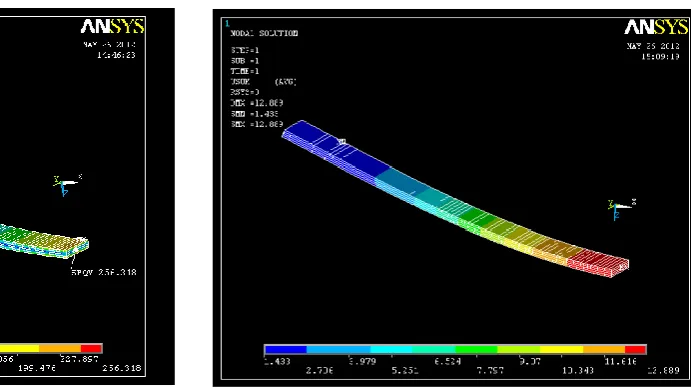This screenshot has height=388, width=691.
Task: Click legend value 2.706
Action: [319, 371]
